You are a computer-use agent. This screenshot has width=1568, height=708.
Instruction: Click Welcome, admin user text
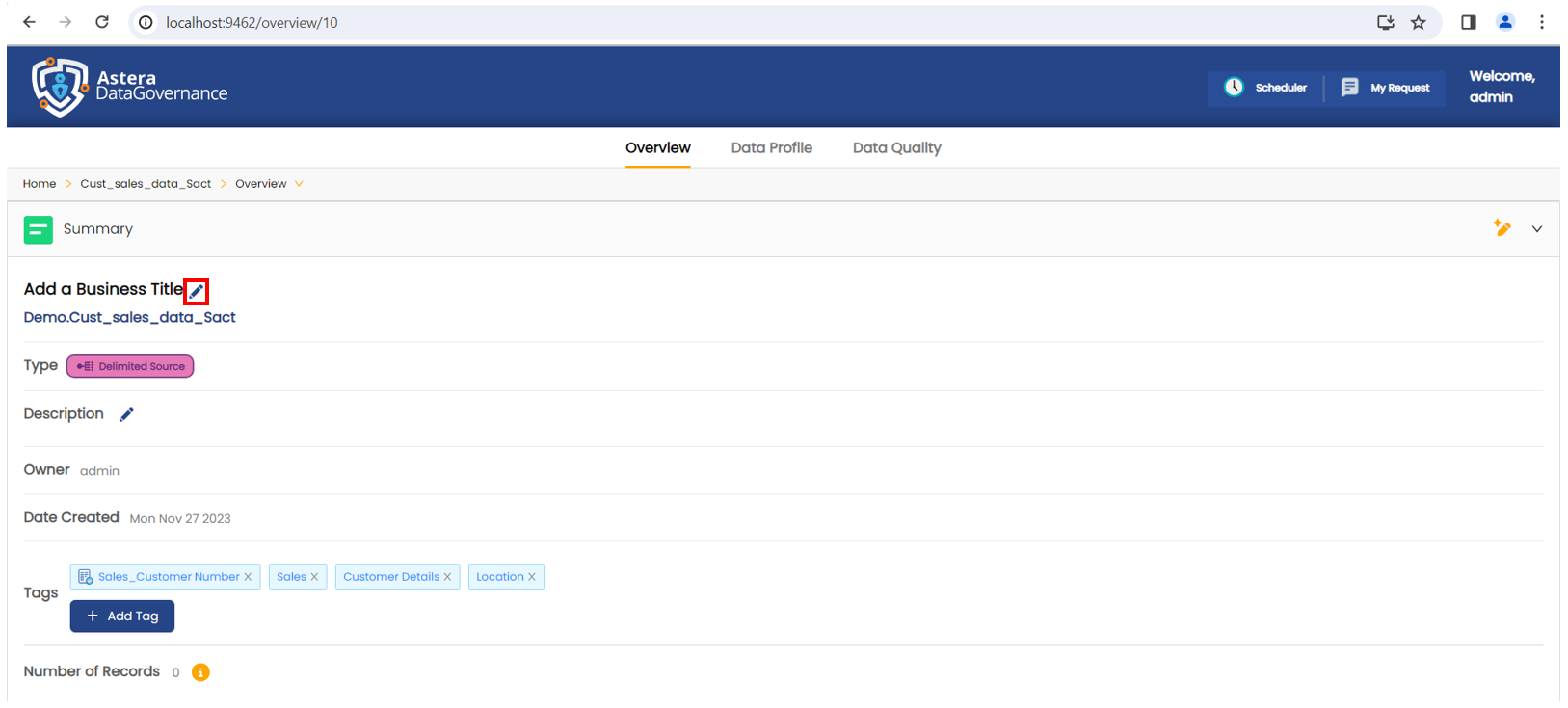pos(1502,87)
